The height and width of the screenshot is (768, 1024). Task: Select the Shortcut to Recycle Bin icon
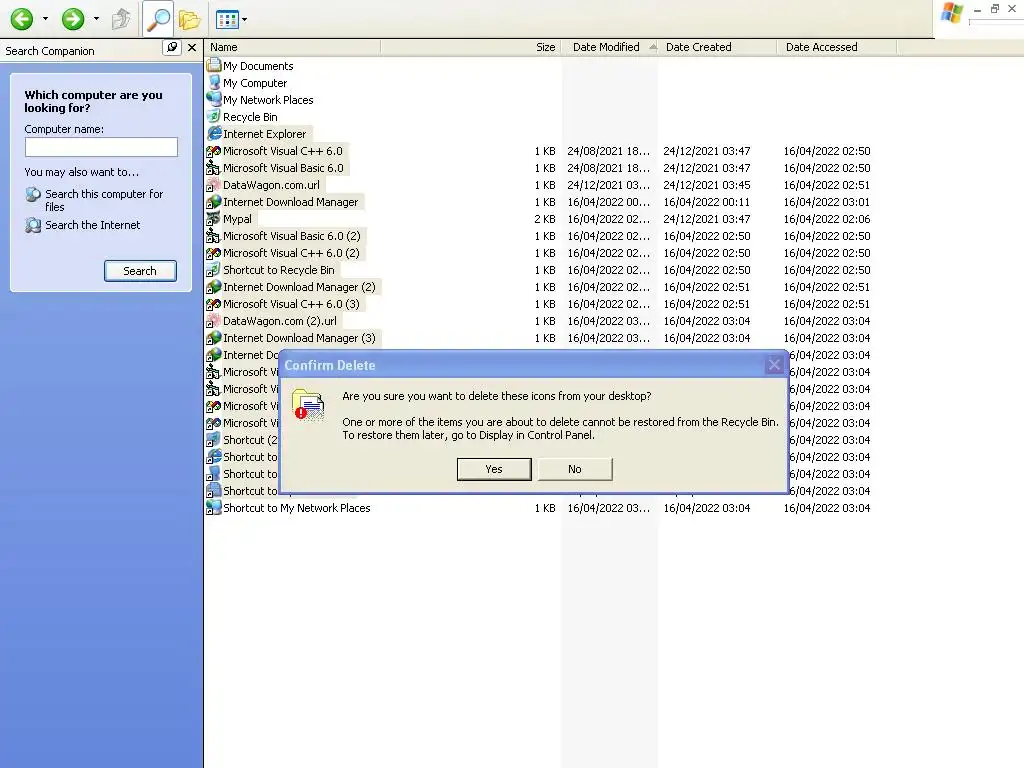[x=214, y=270]
